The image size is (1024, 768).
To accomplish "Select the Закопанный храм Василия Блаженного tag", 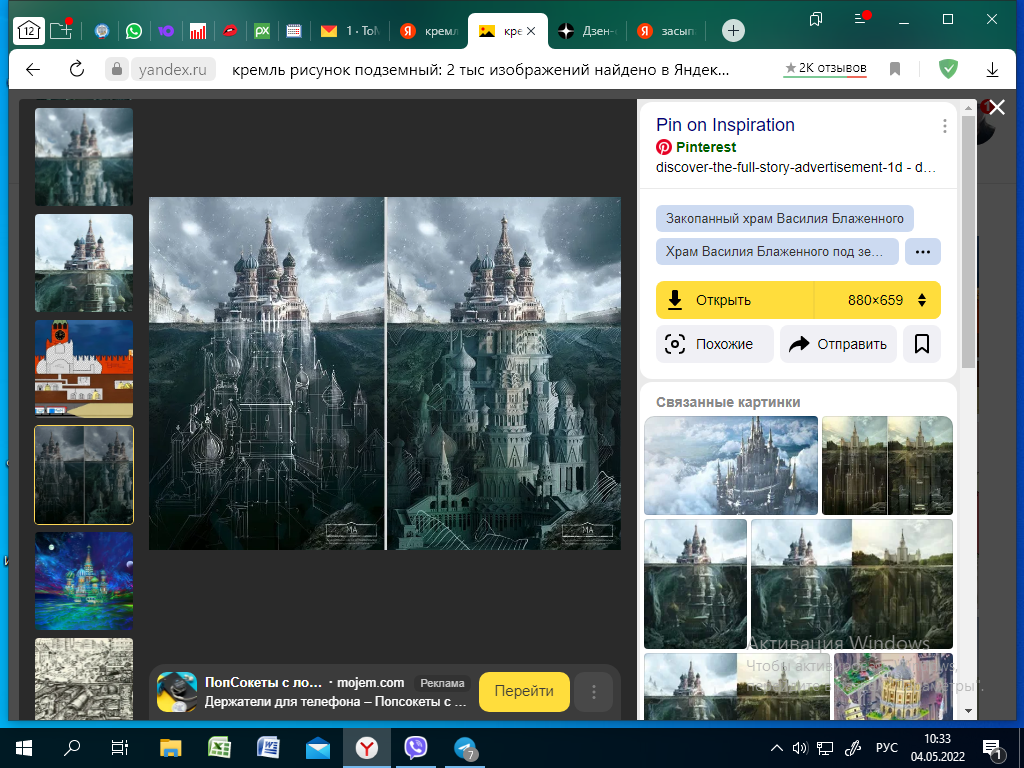I will [x=784, y=219].
